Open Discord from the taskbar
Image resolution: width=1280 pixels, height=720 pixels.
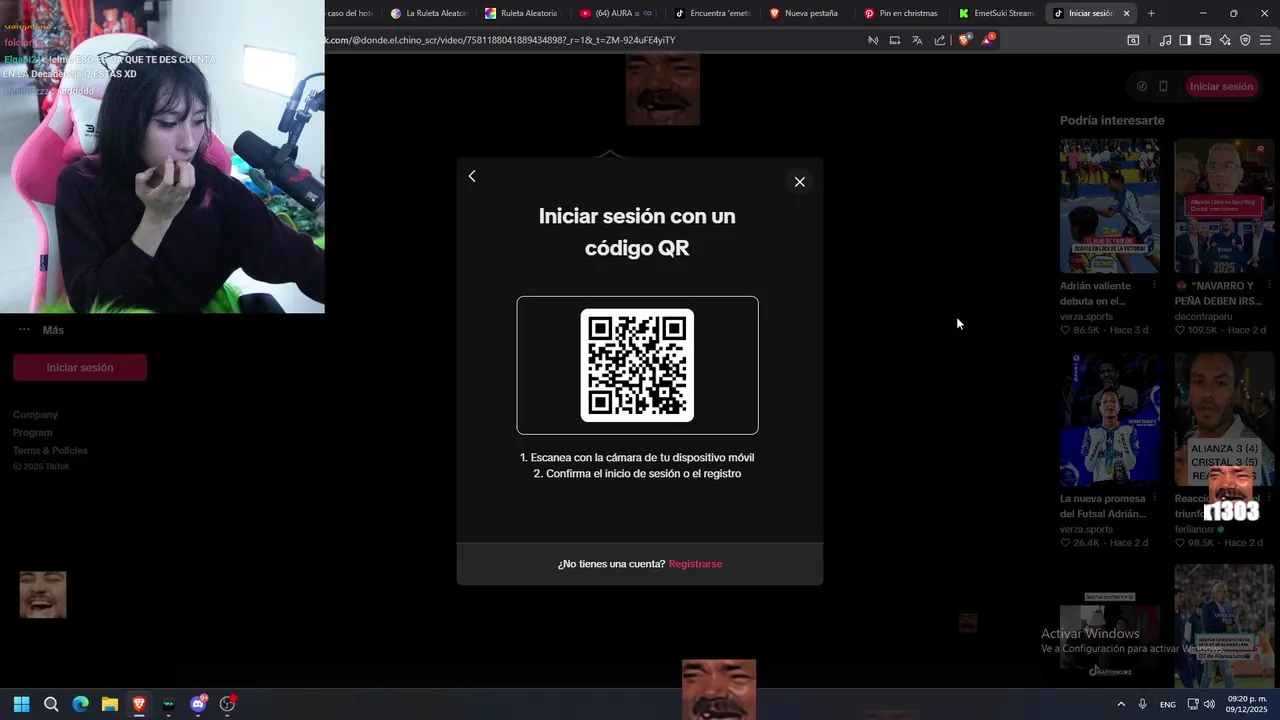point(198,704)
